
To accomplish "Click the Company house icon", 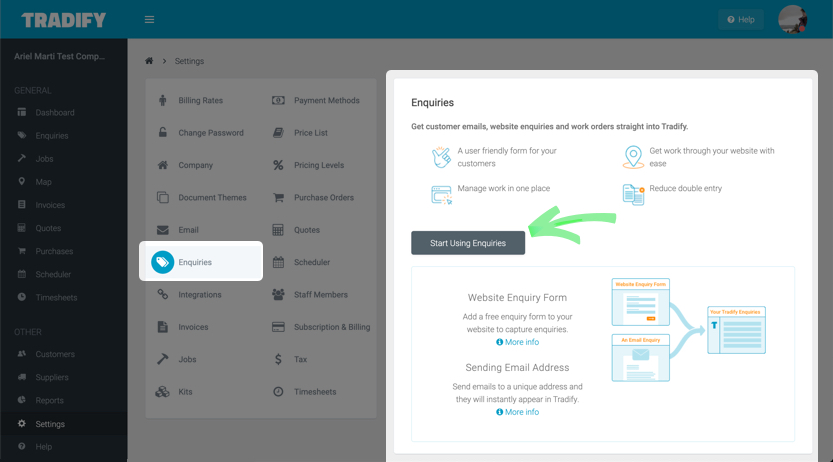I will [163, 165].
